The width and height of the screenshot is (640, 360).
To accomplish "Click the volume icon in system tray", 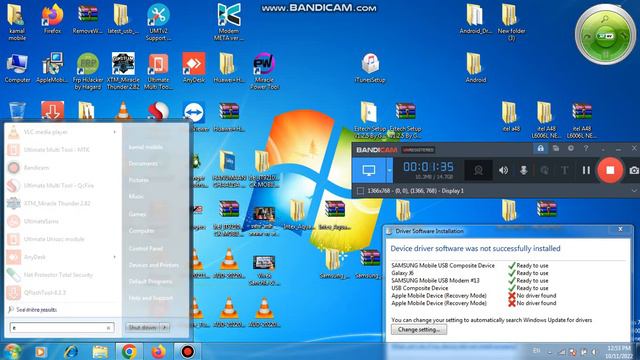I will click(594, 352).
